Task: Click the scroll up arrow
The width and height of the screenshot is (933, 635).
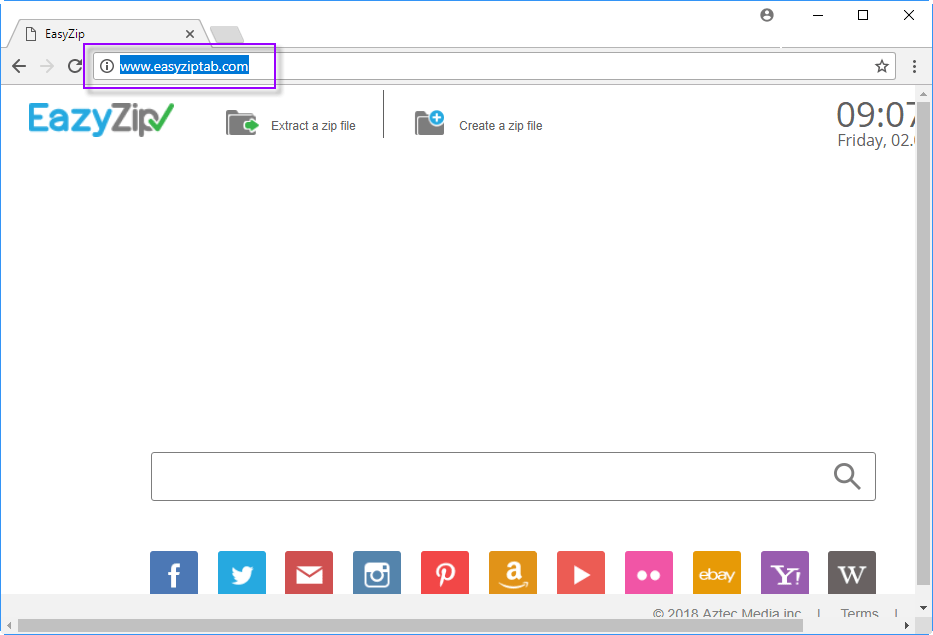Action: pos(923,93)
